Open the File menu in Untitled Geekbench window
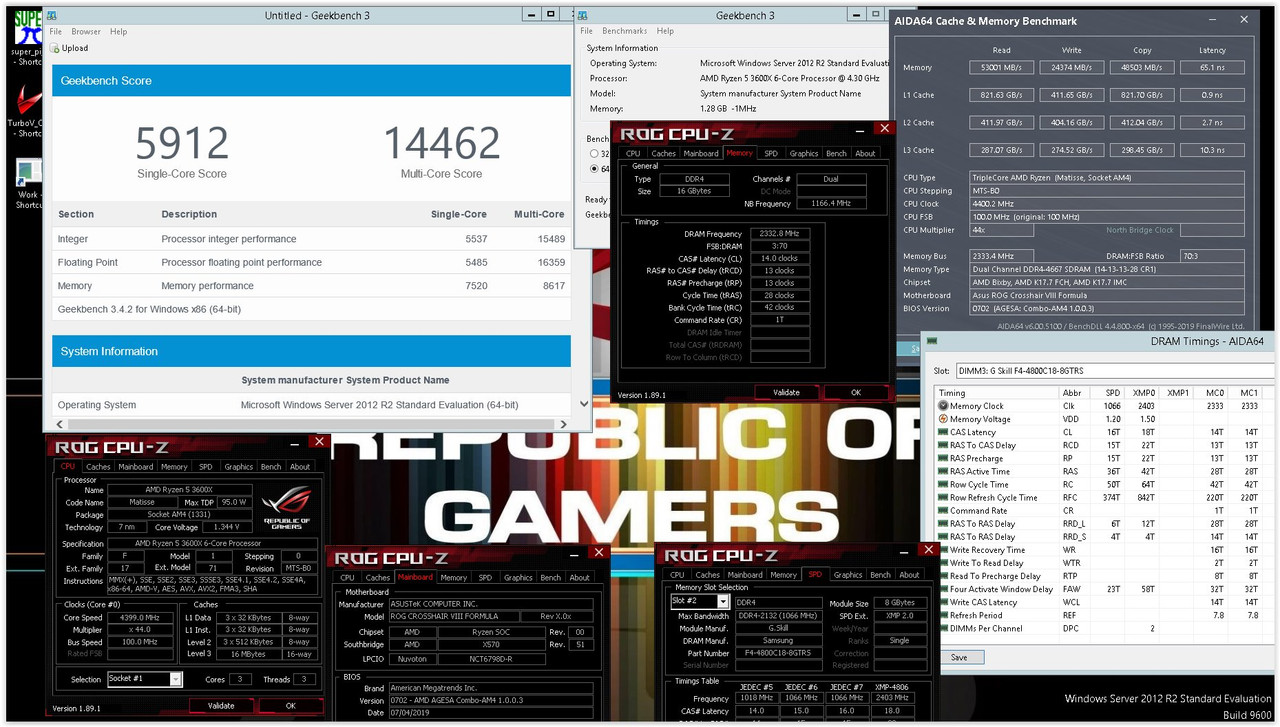The height and width of the screenshot is (727, 1280). pyautogui.click(x=56, y=32)
